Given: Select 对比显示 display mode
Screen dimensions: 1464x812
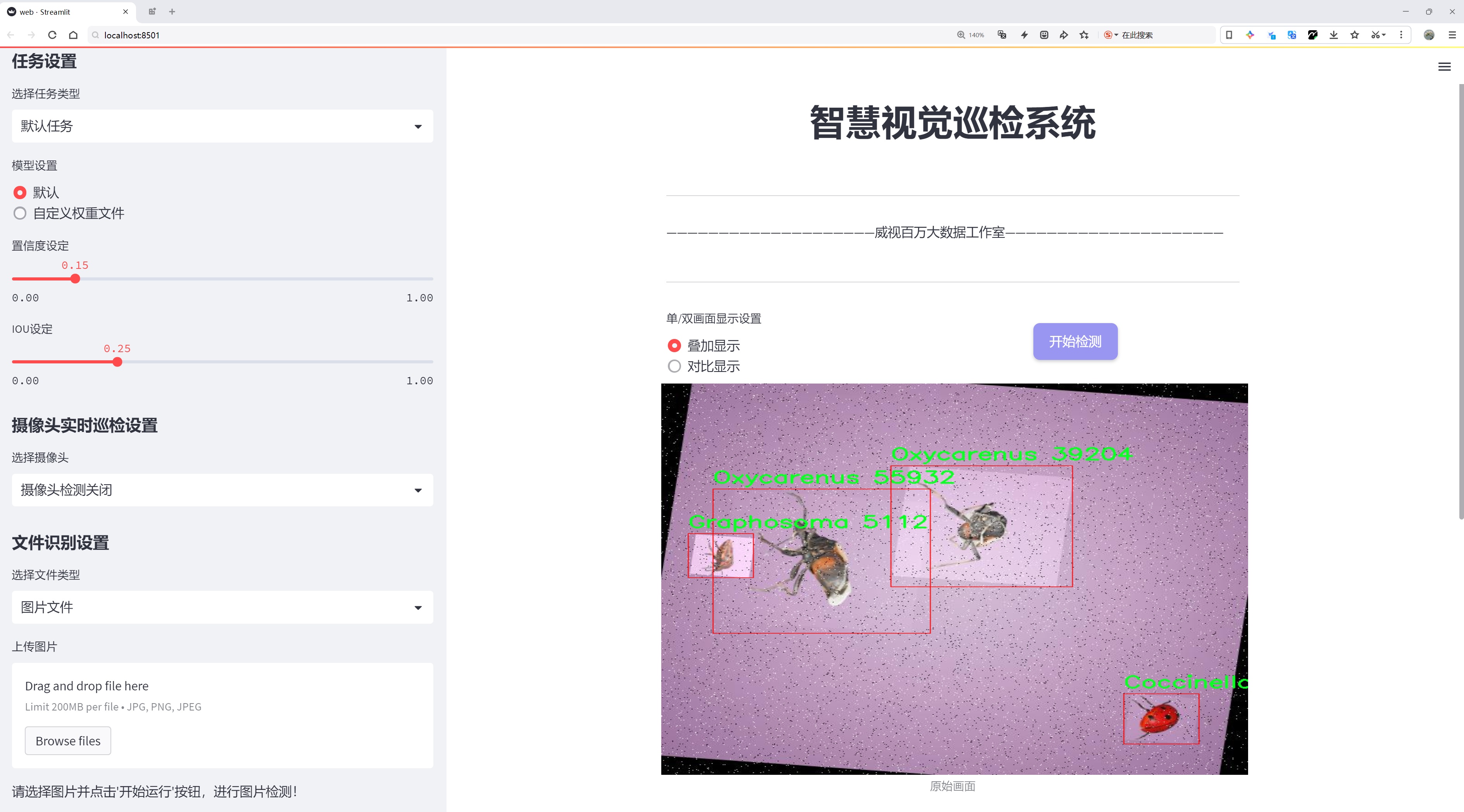Looking at the screenshot, I should pos(674,366).
